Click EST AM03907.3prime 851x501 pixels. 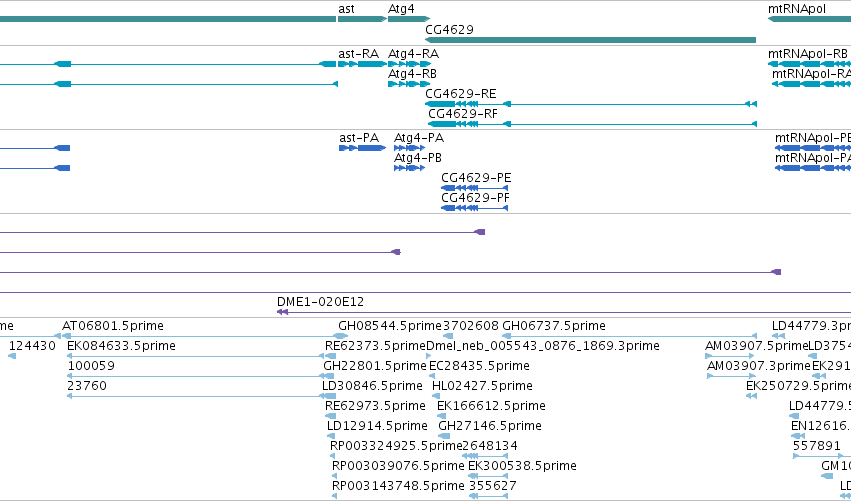(x=732, y=377)
